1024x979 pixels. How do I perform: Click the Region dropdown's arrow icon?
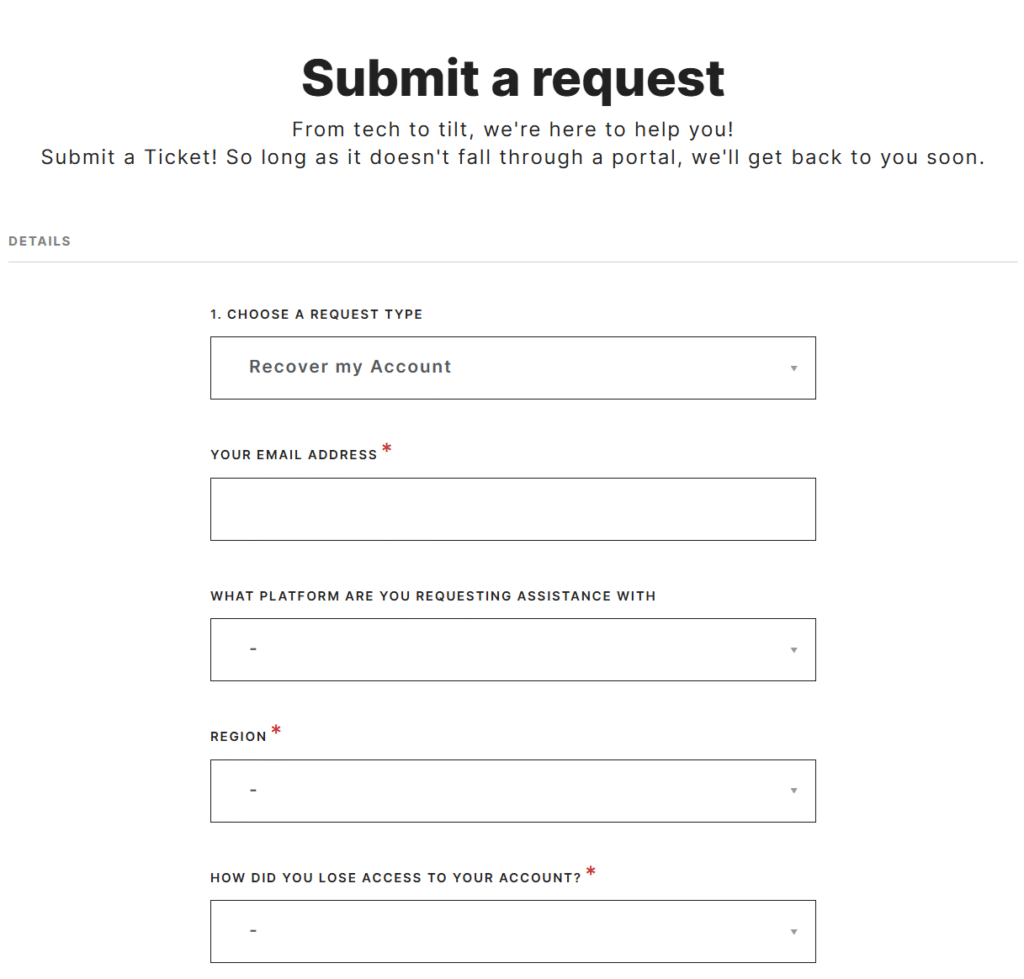pyautogui.click(x=794, y=791)
